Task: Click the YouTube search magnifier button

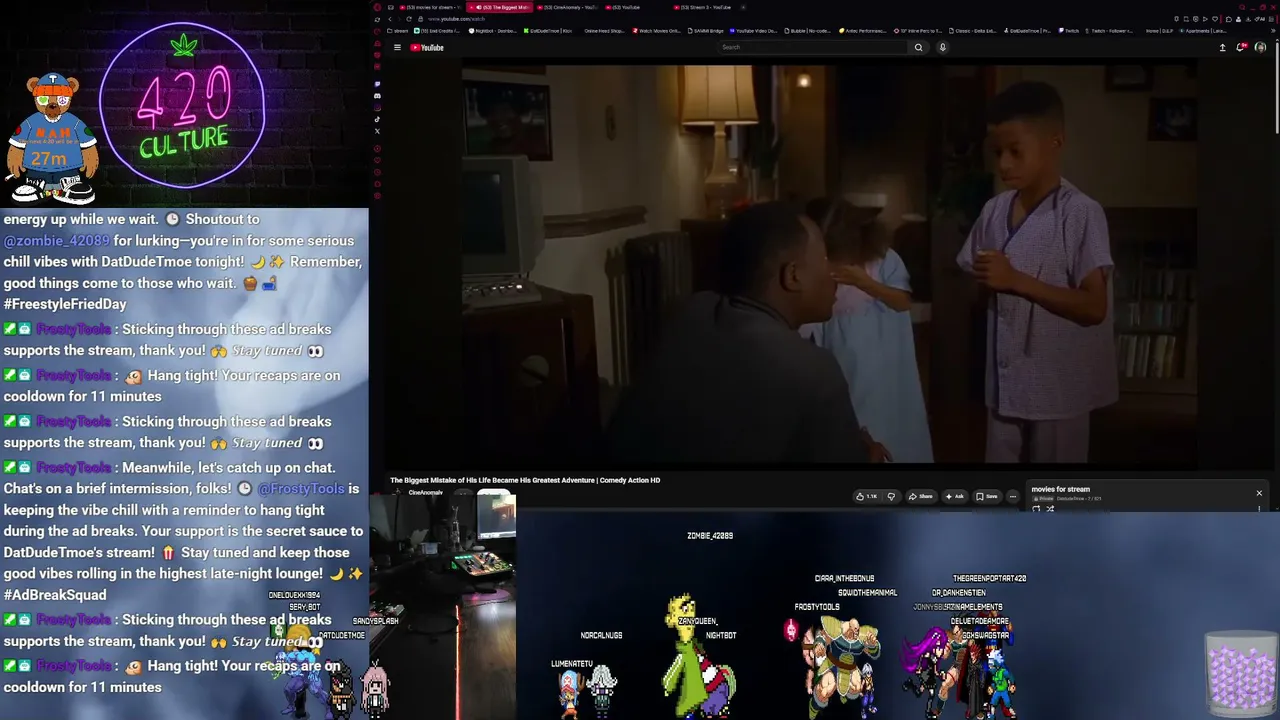Action: coord(918,47)
